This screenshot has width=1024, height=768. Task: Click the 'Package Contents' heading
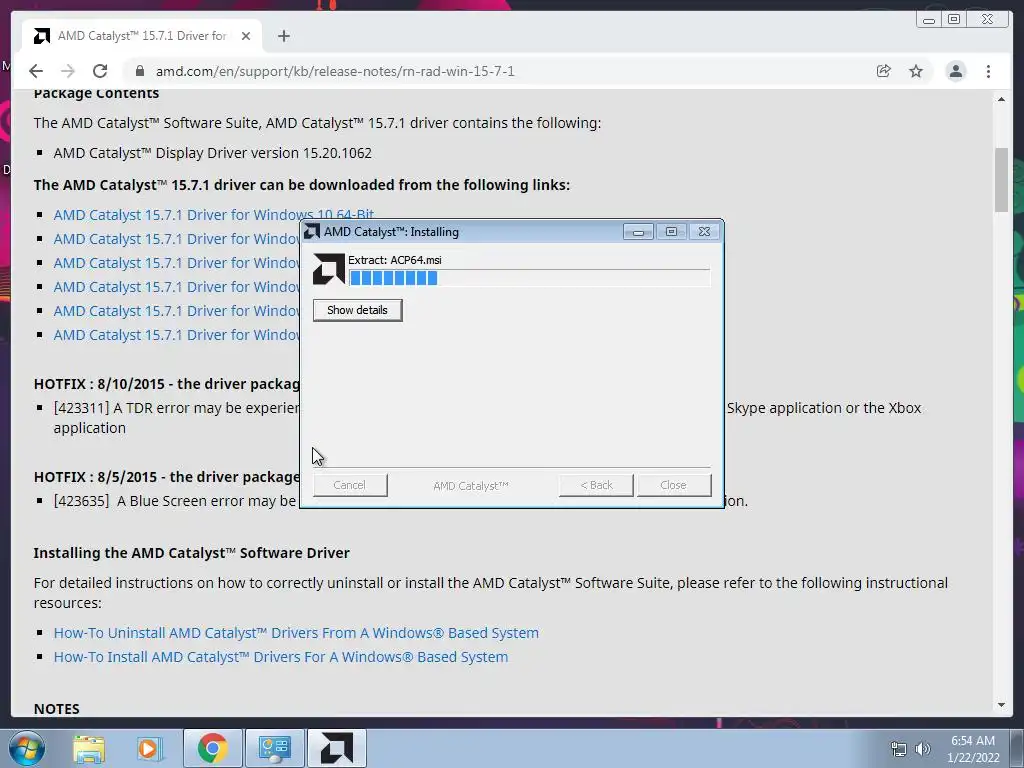(x=96, y=93)
